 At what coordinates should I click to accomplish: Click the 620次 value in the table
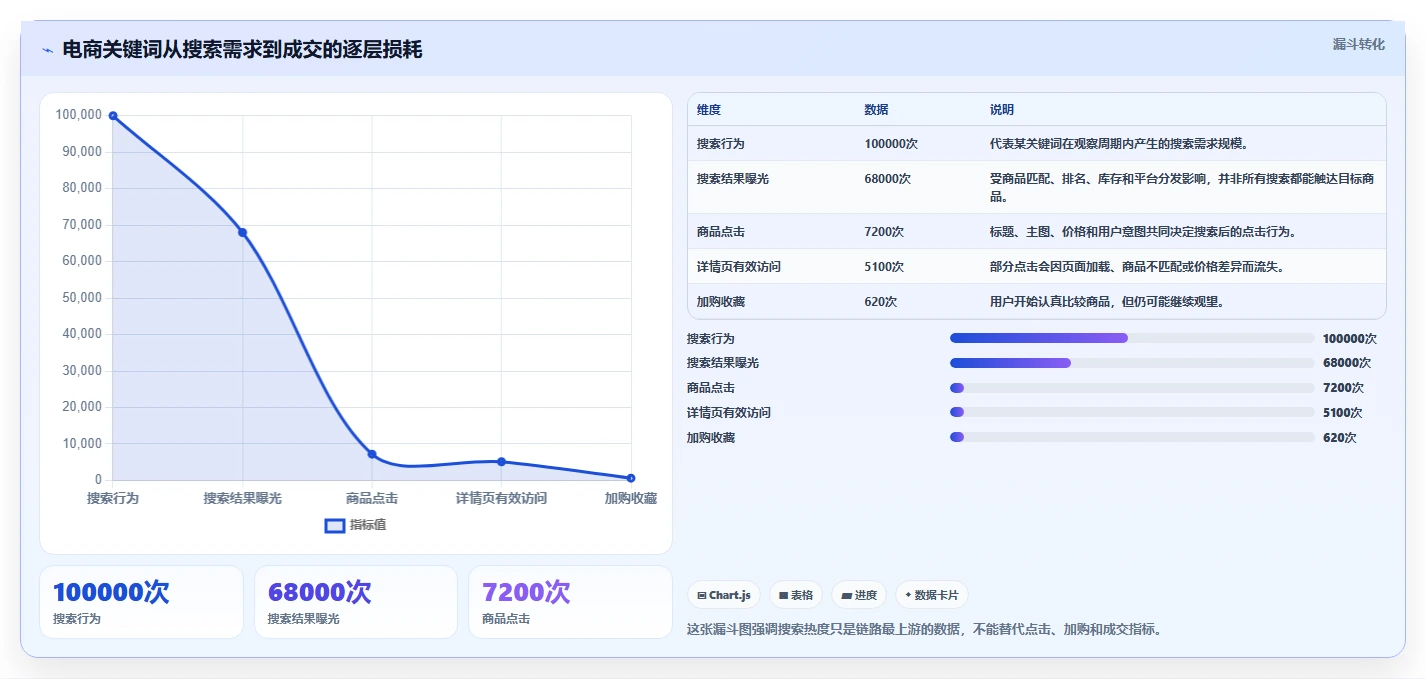point(881,302)
